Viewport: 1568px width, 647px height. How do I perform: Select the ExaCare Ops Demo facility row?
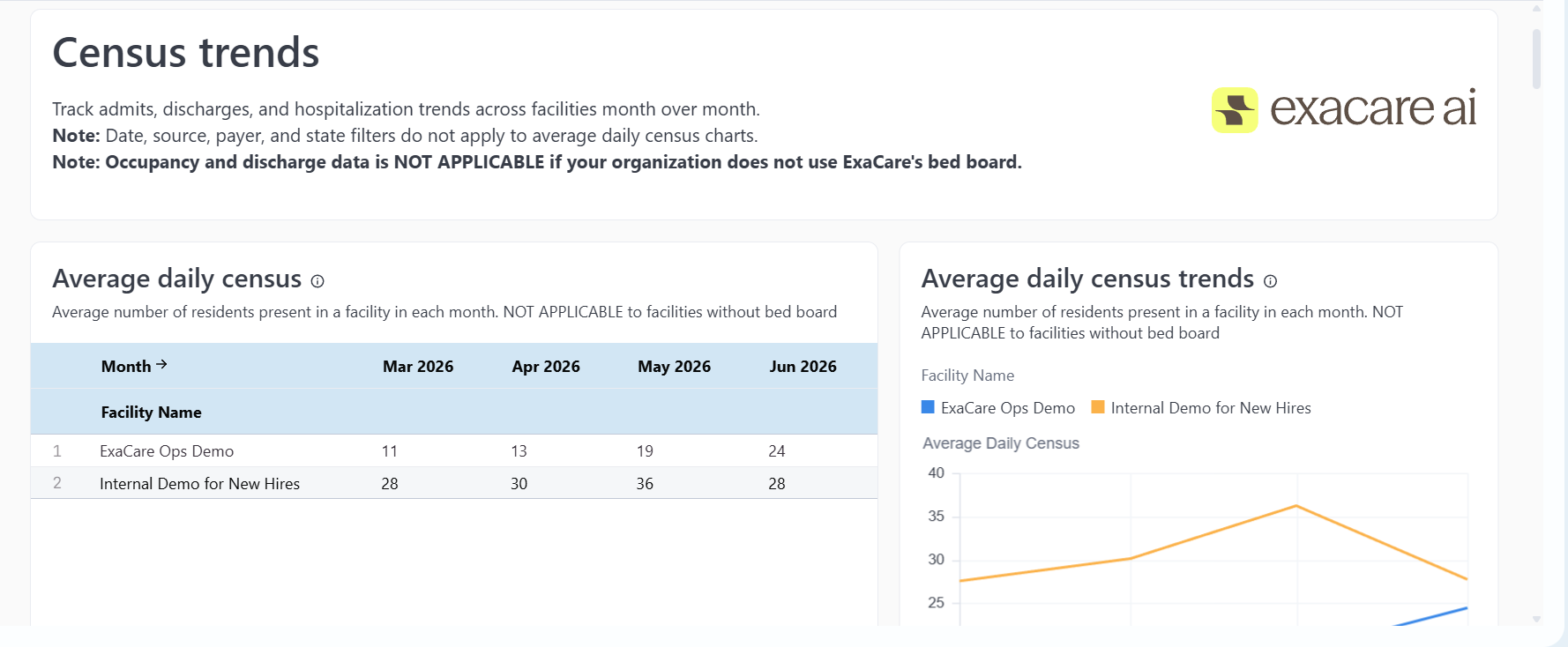[x=454, y=451]
